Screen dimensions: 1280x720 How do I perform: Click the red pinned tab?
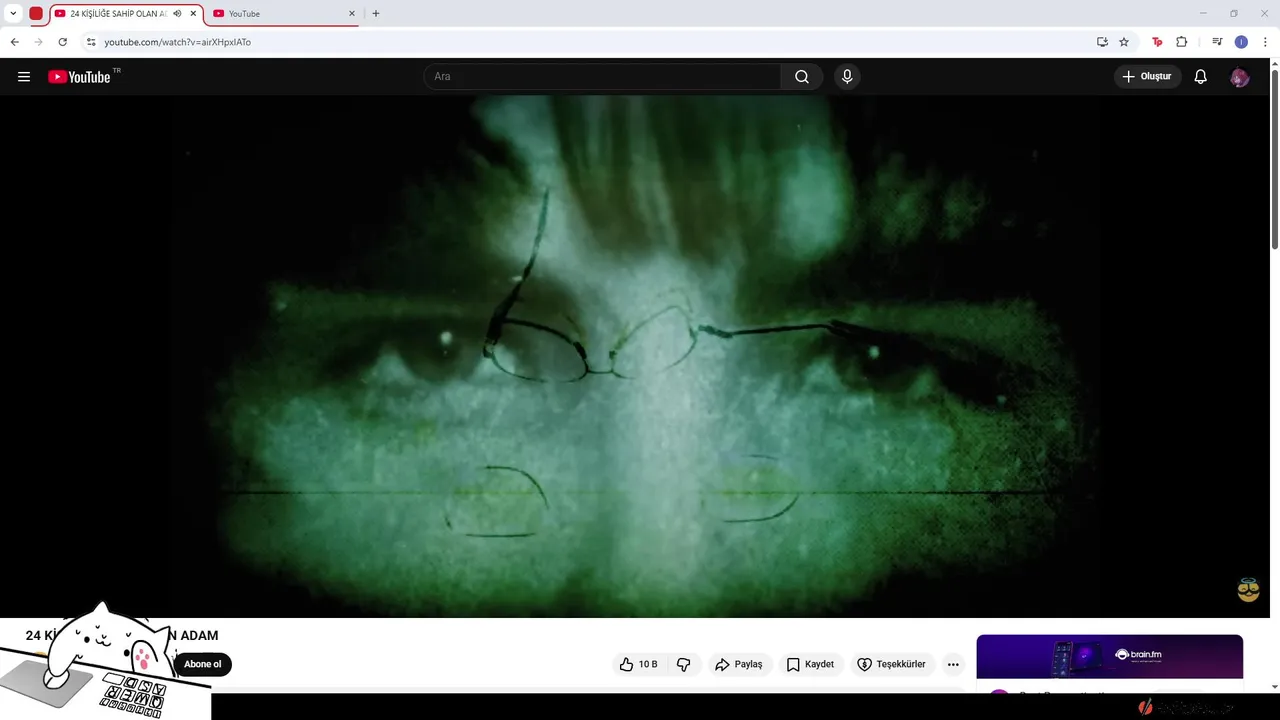pyautogui.click(x=36, y=14)
